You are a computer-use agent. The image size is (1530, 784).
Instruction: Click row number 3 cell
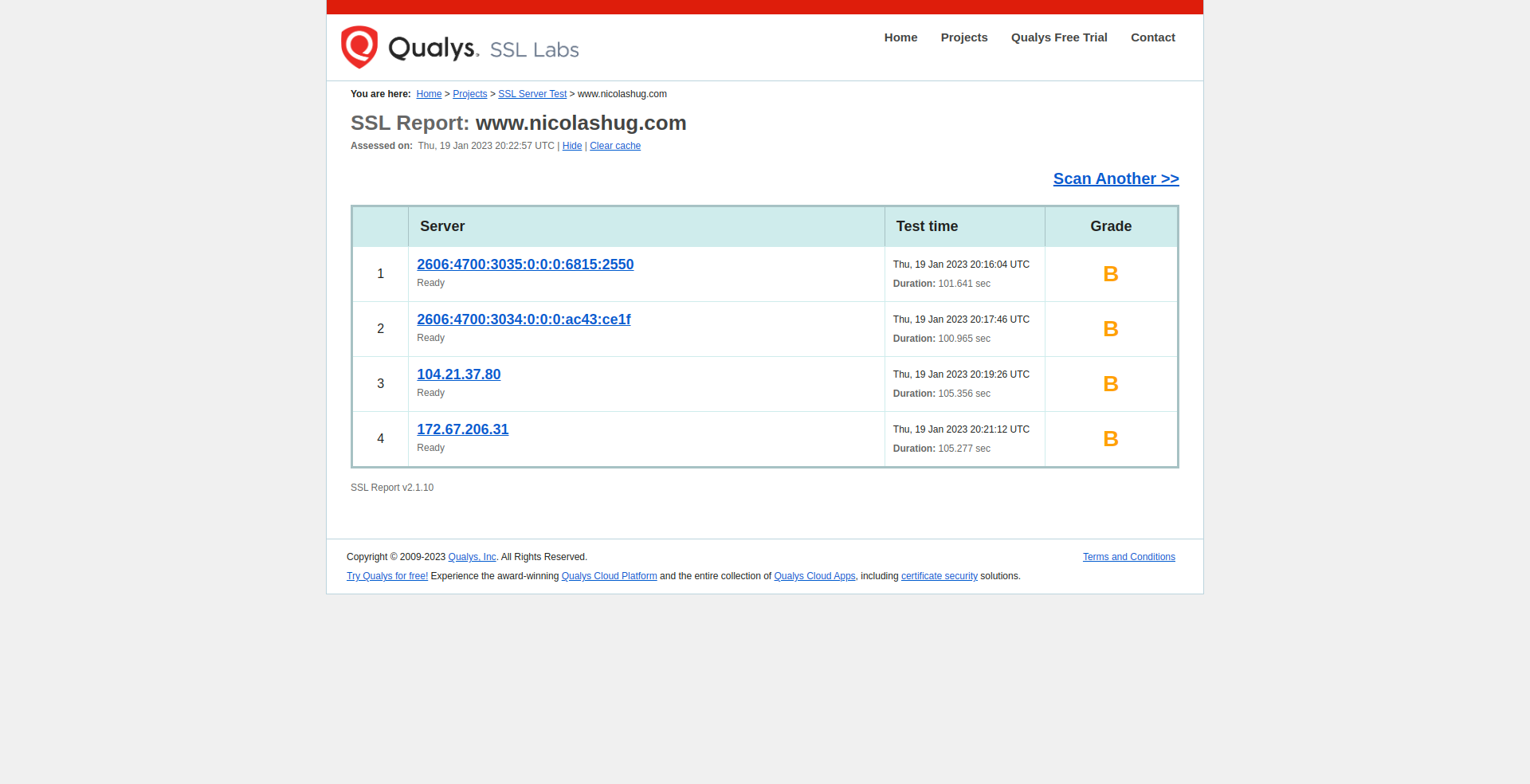click(x=380, y=384)
